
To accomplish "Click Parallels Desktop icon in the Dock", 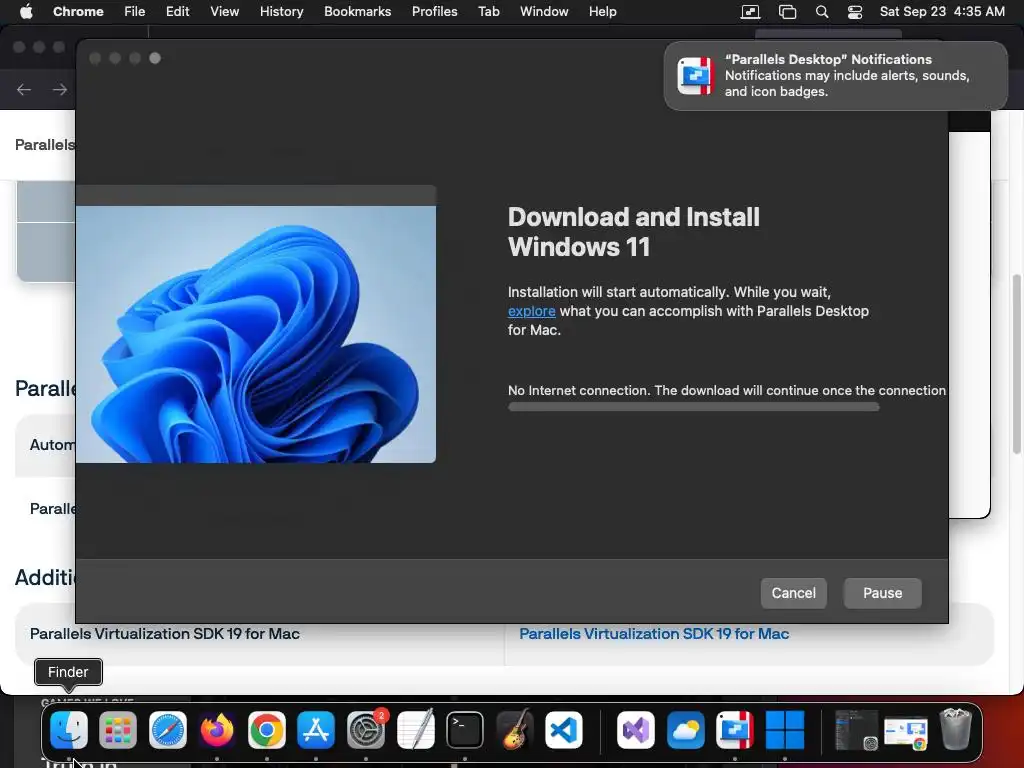I will tap(735, 729).
